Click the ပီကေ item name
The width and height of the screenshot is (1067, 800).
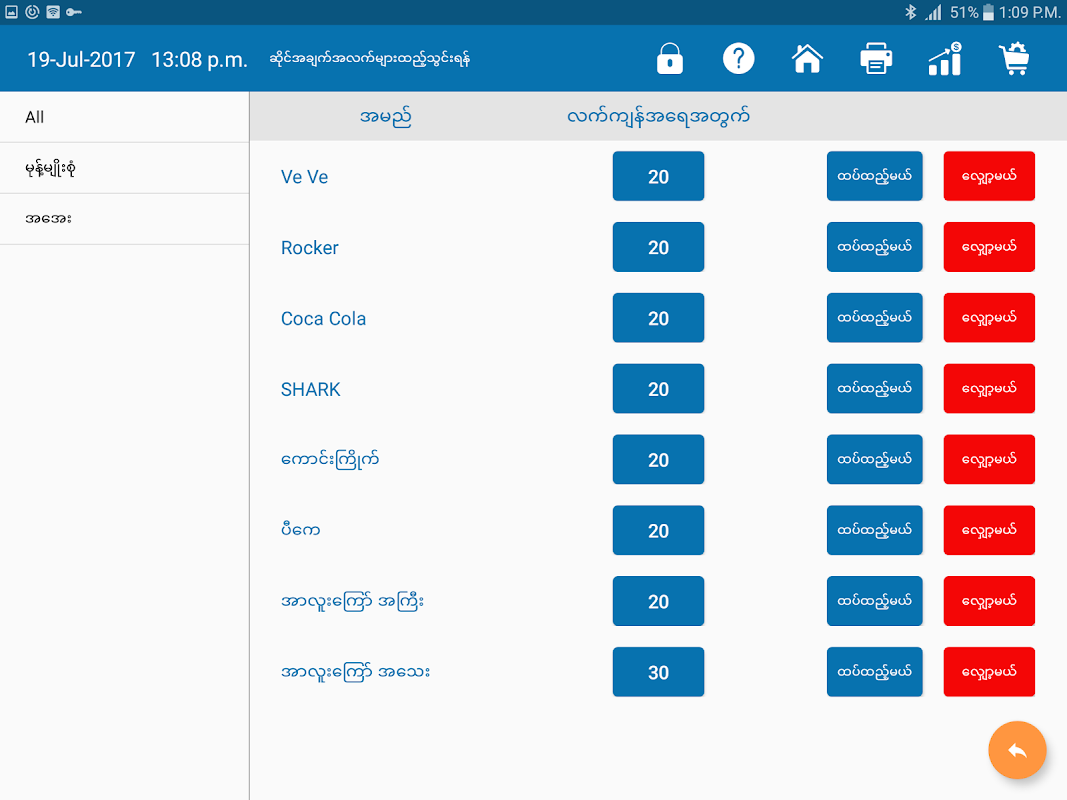[x=300, y=530]
